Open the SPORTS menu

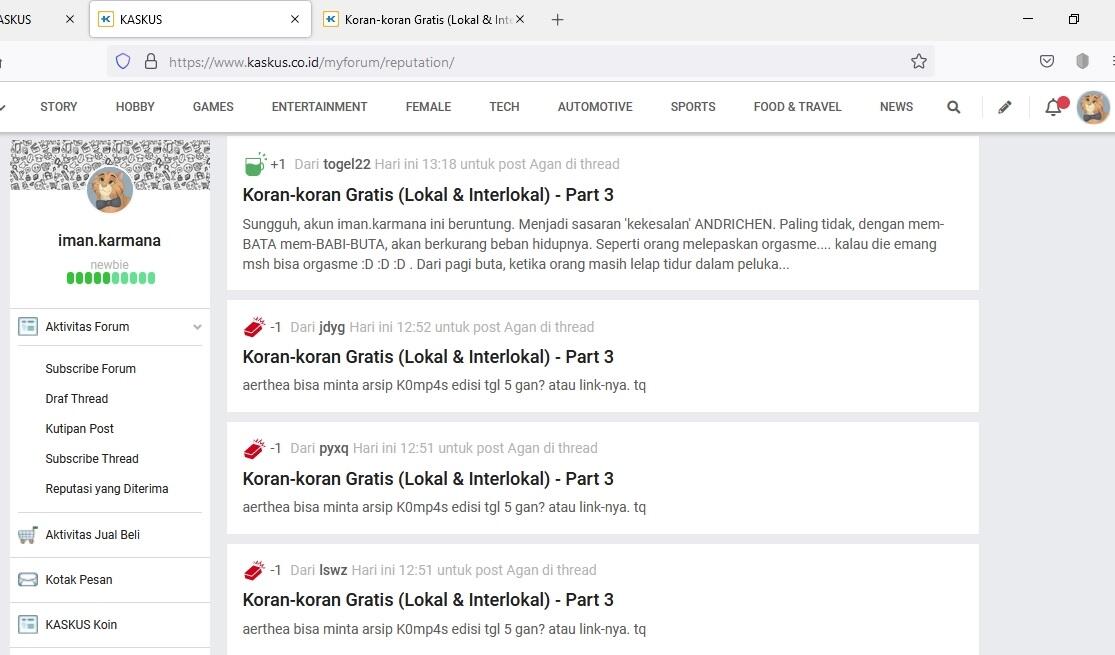click(x=693, y=107)
